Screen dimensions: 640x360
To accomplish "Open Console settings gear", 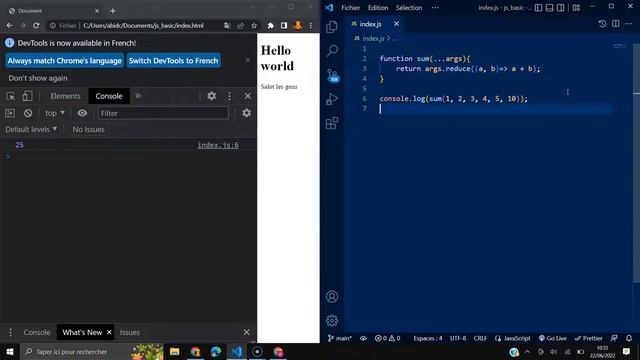I will pyautogui.click(x=247, y=113).
